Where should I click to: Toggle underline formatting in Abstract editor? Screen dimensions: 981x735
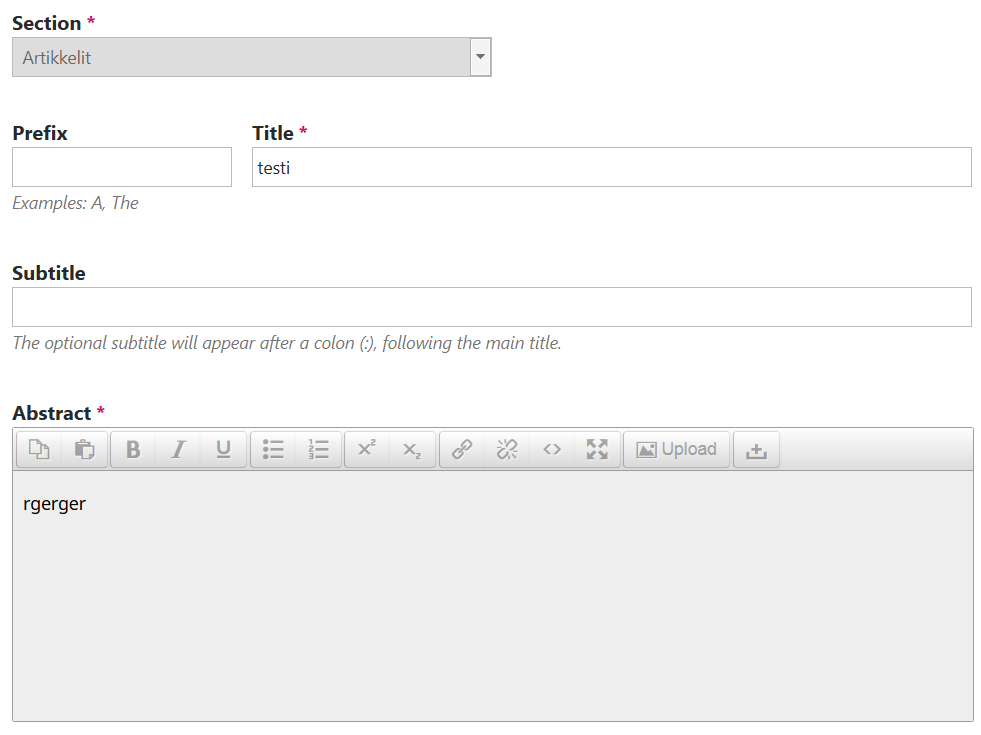point(223,449)
